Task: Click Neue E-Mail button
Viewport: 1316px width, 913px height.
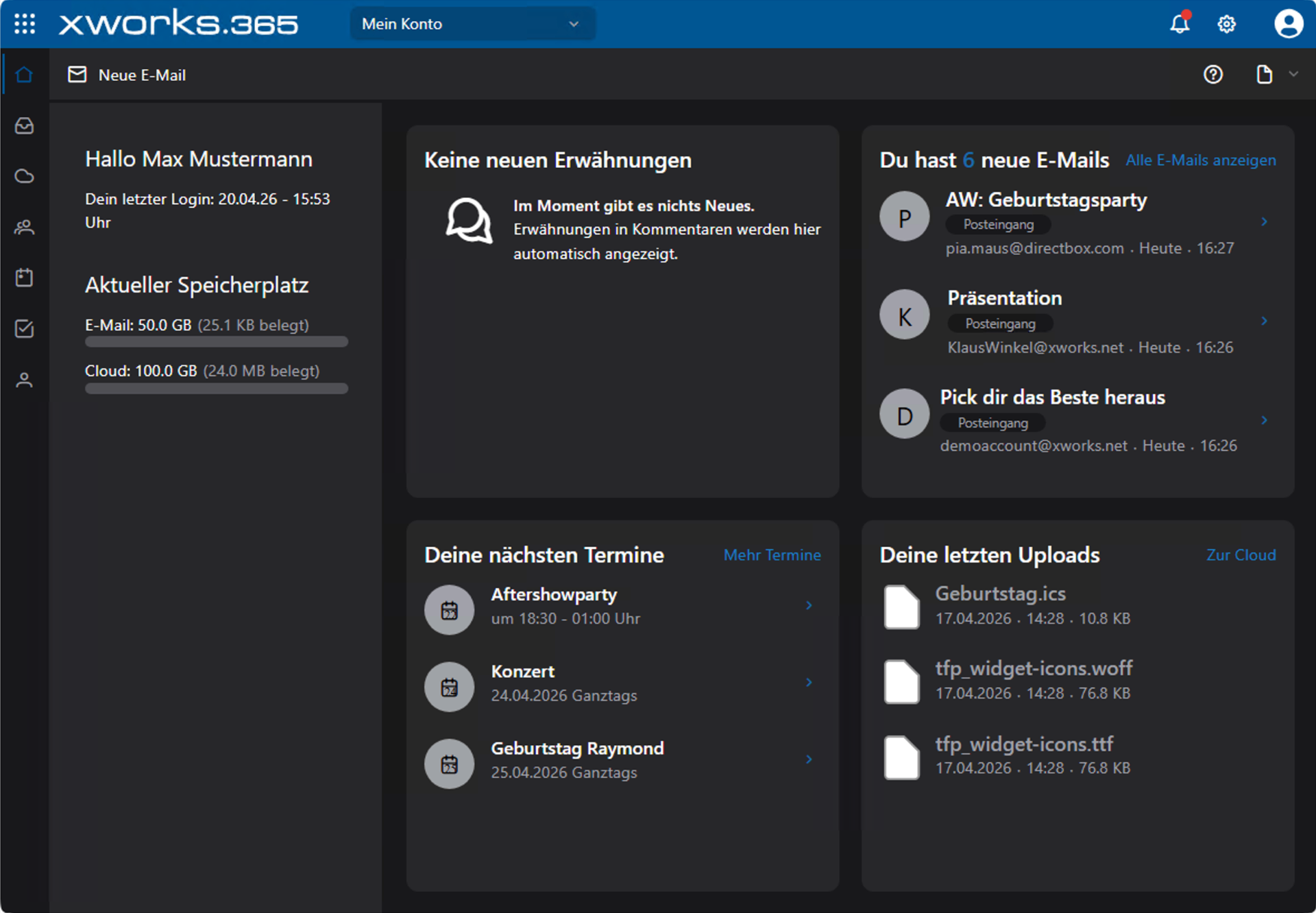Action: click(x=127, y=75)
